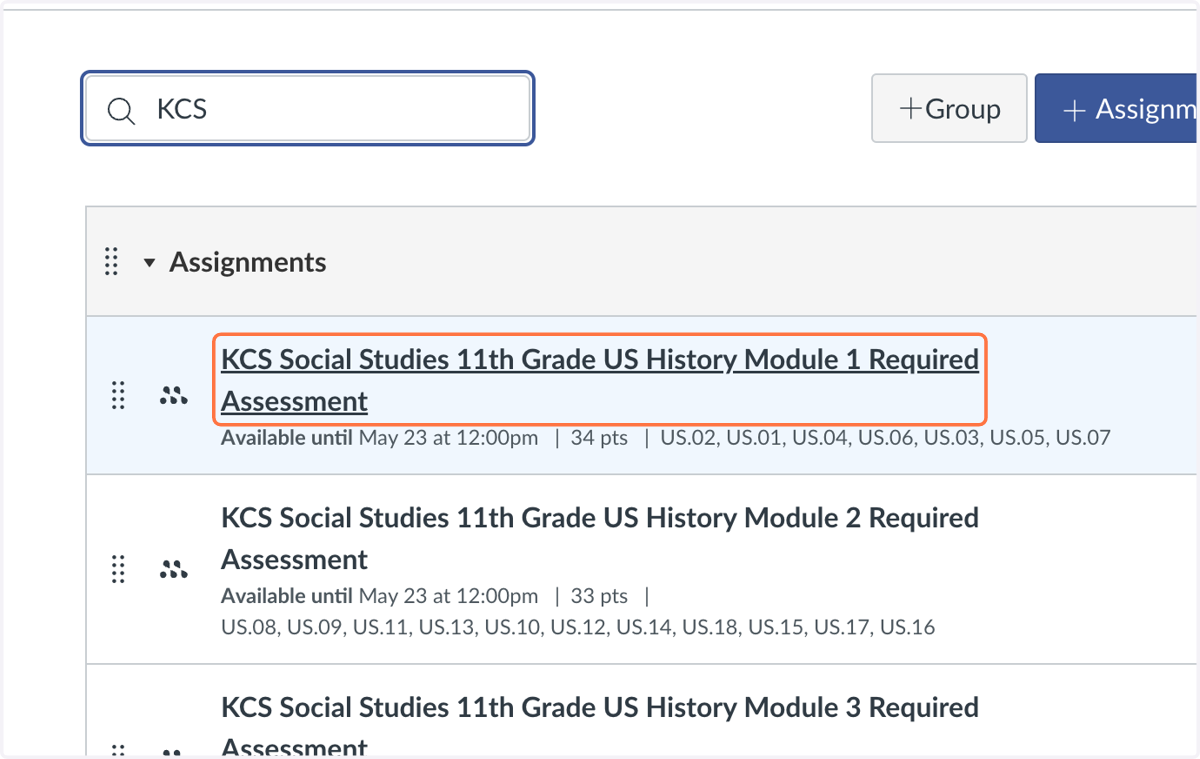Click the Assignments group heading text

248,262
